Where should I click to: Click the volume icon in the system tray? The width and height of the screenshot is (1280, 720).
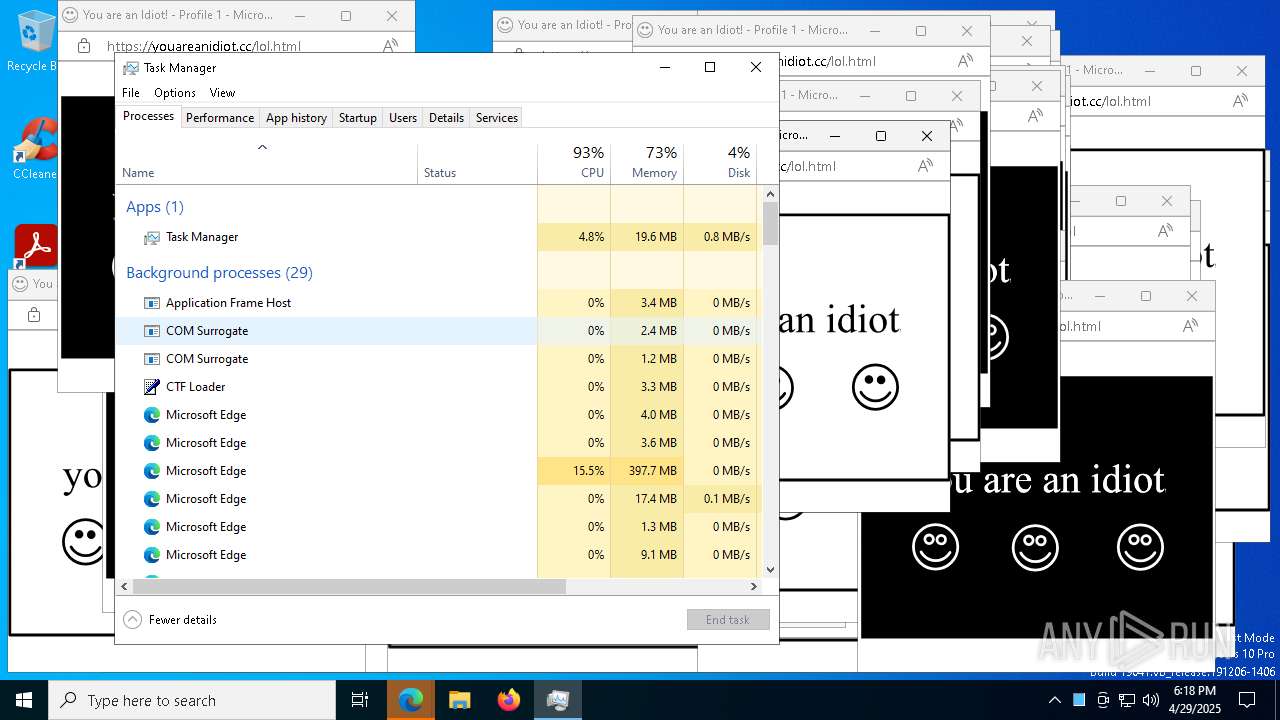(x=1151, y=700)
